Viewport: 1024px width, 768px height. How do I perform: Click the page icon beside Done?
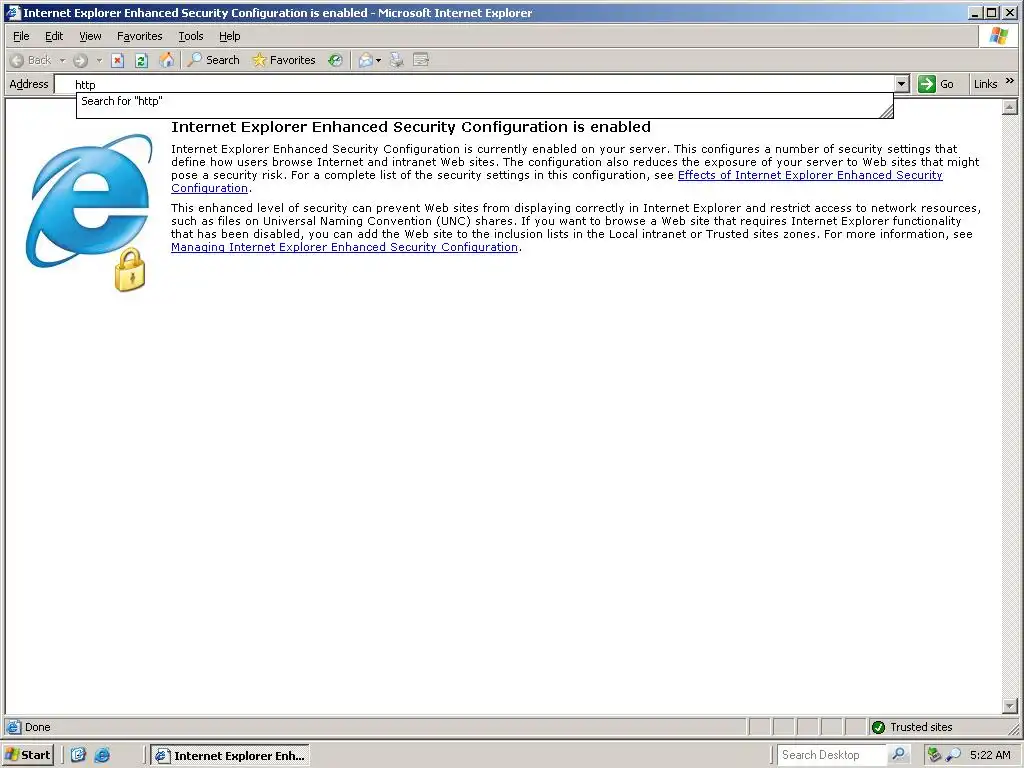tap(13, 727)
